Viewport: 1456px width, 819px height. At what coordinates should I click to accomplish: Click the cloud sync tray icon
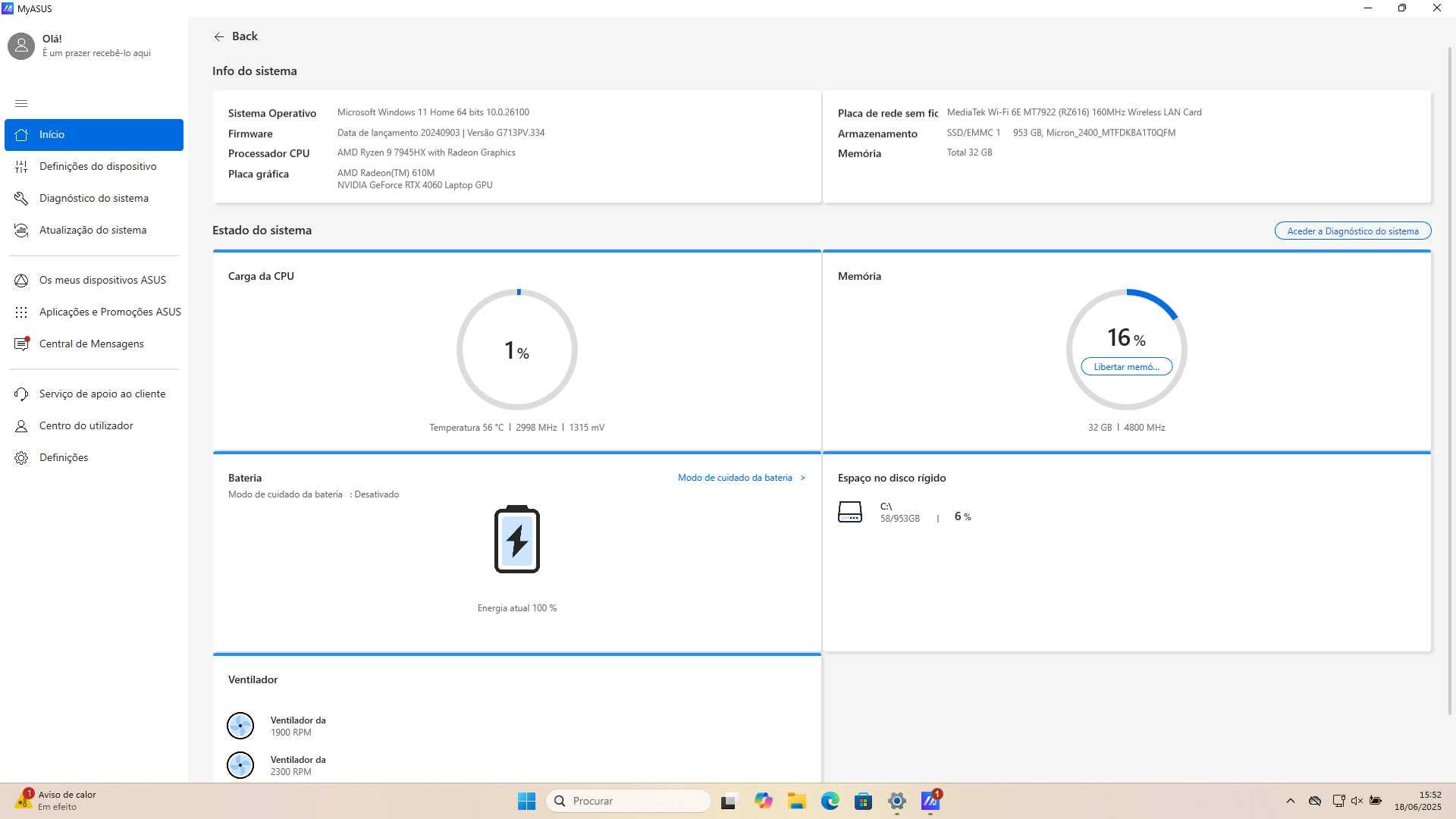click(1315, 801)
